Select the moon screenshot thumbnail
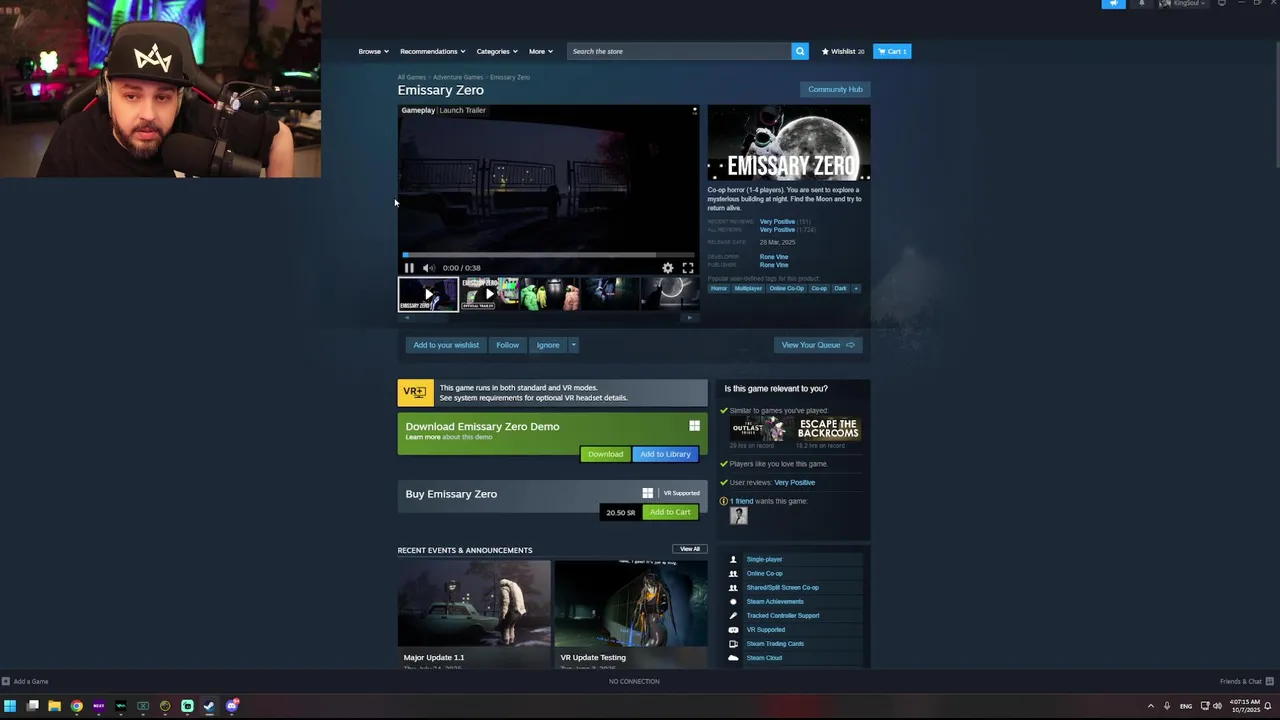Image resolution: width=1280 pixels, height=720 pixels. (670, 294)
